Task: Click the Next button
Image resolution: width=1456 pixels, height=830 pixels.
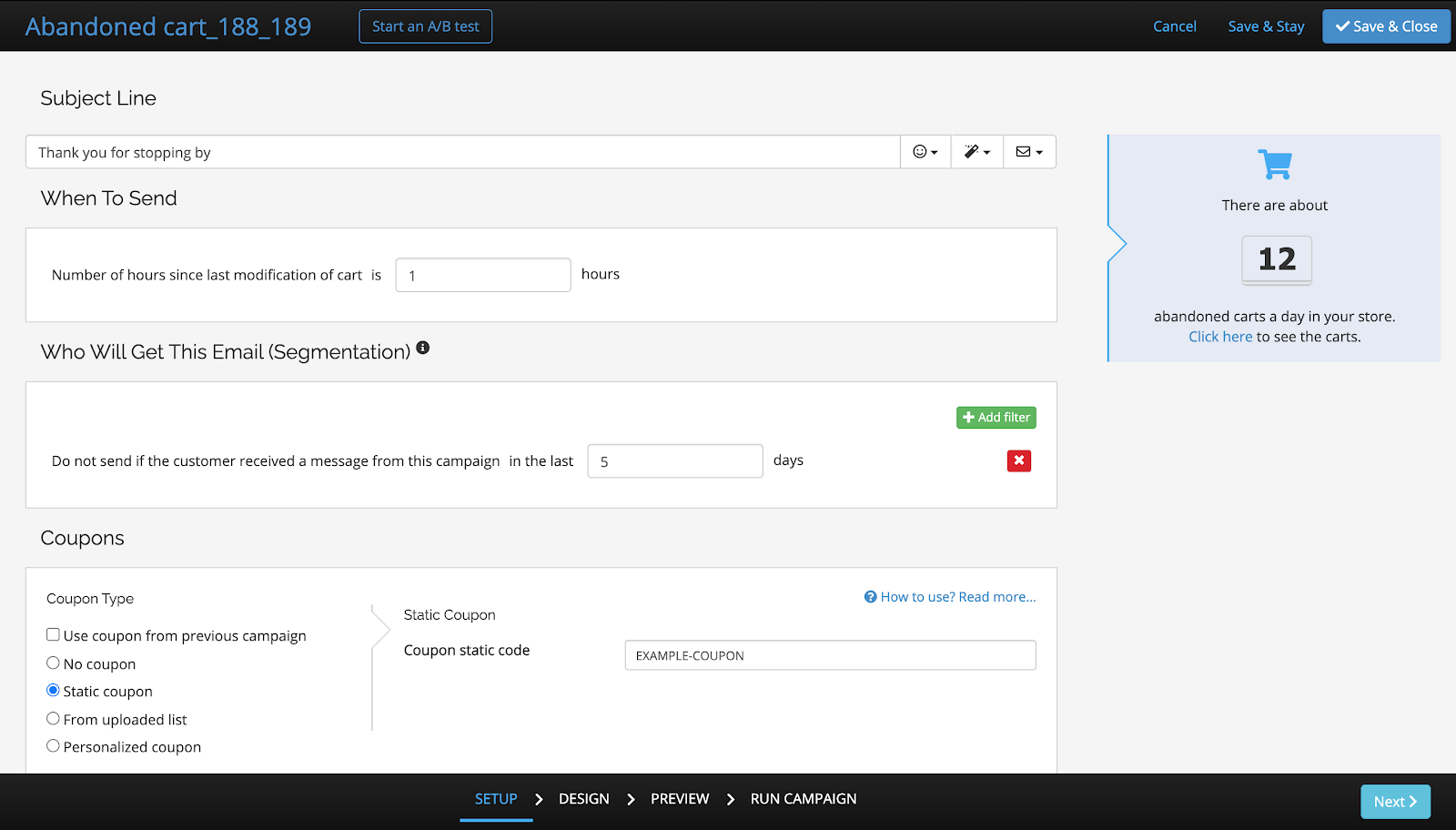Action: [1396, 802]
